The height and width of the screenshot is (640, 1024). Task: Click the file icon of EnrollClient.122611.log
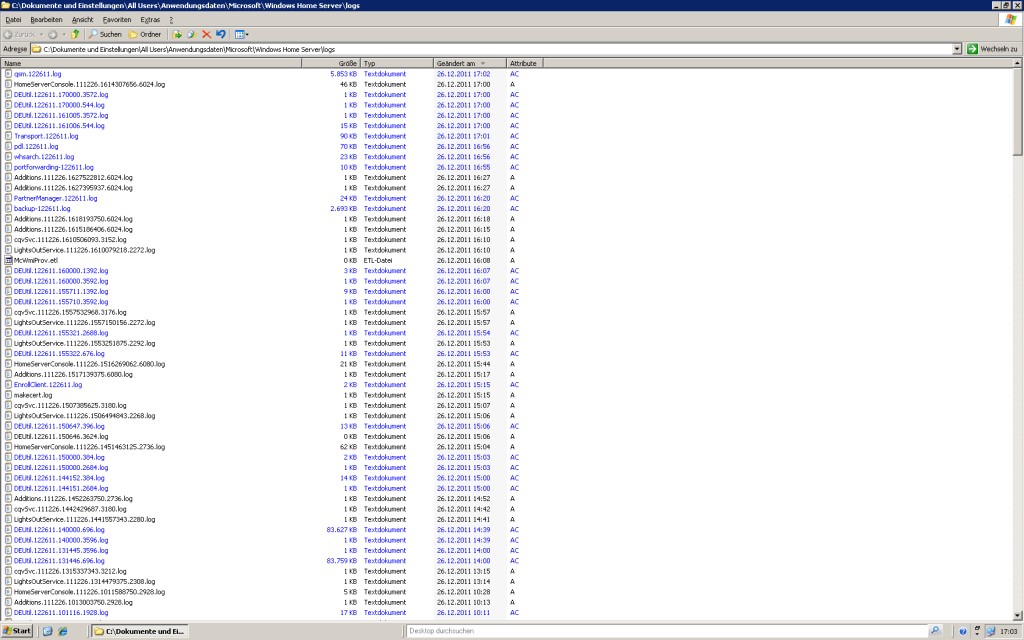point(8,385)
